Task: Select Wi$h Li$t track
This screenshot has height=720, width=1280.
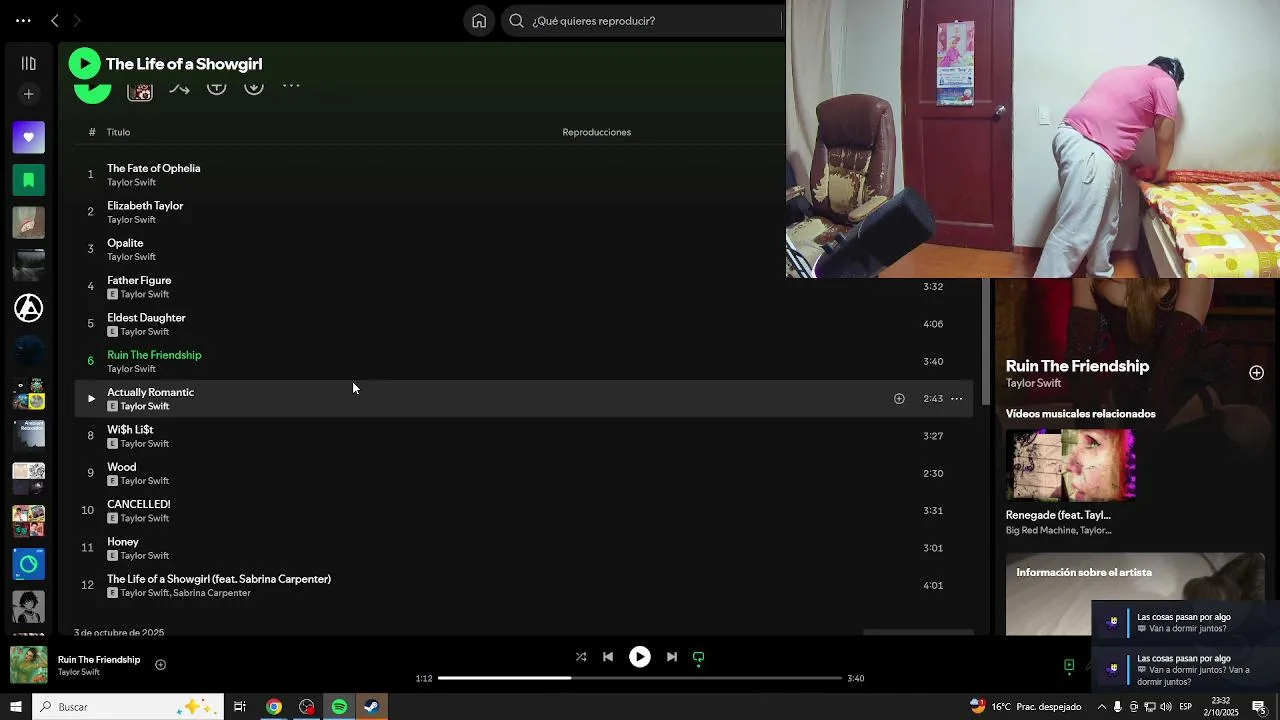Action: pos(130,430)
